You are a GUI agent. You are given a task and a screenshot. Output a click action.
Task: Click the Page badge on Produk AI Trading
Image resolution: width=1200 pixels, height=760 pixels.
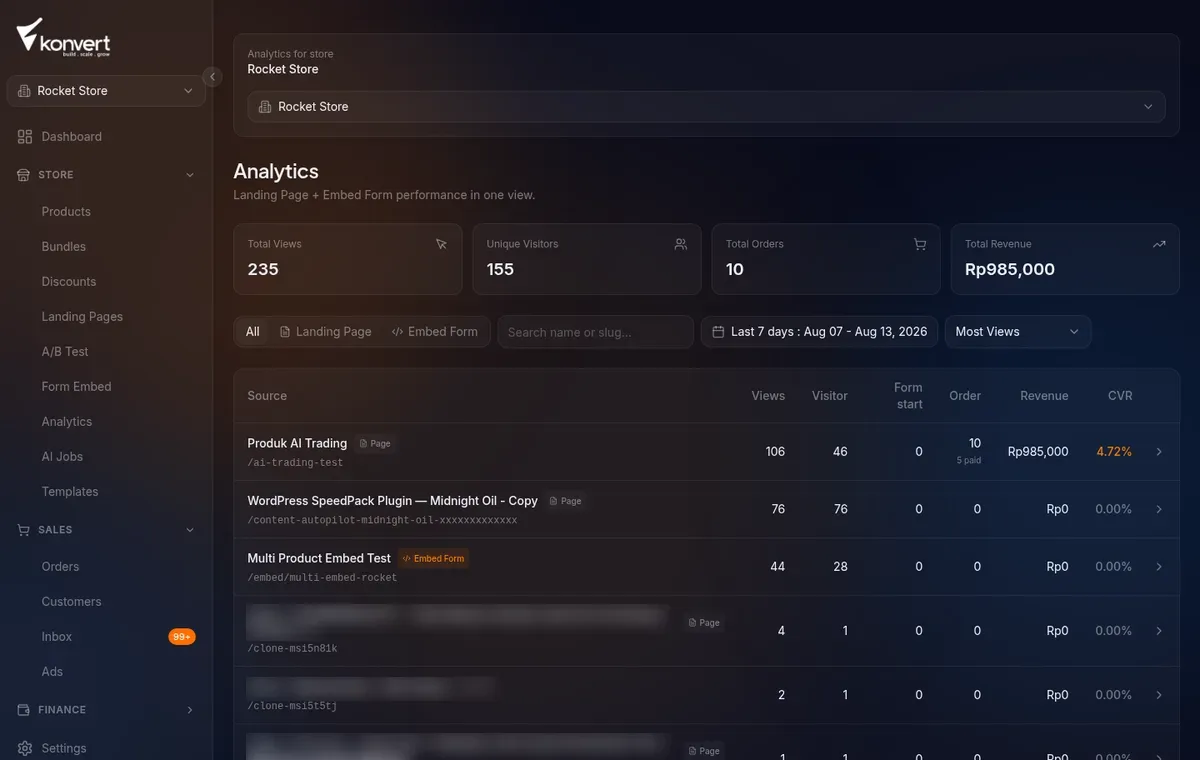click(x=375, y=444)
